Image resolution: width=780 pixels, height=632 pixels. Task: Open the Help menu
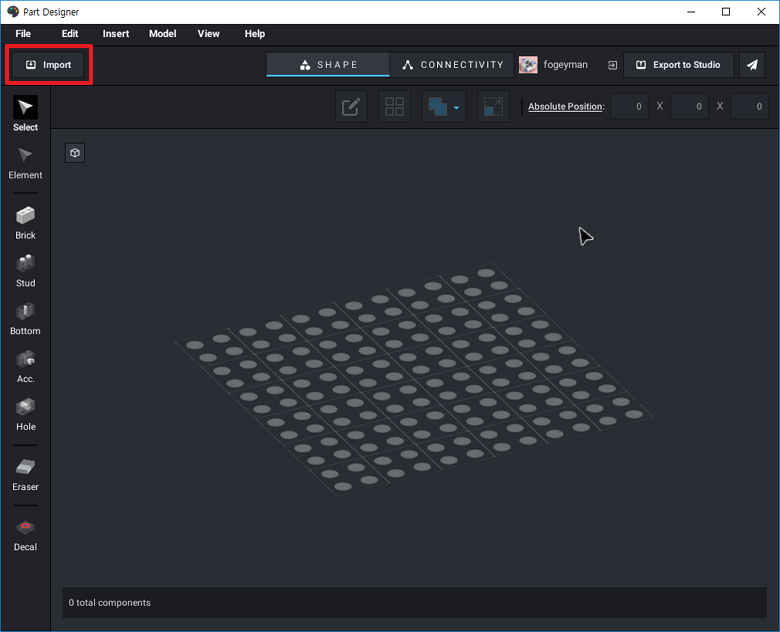(255, 34)
